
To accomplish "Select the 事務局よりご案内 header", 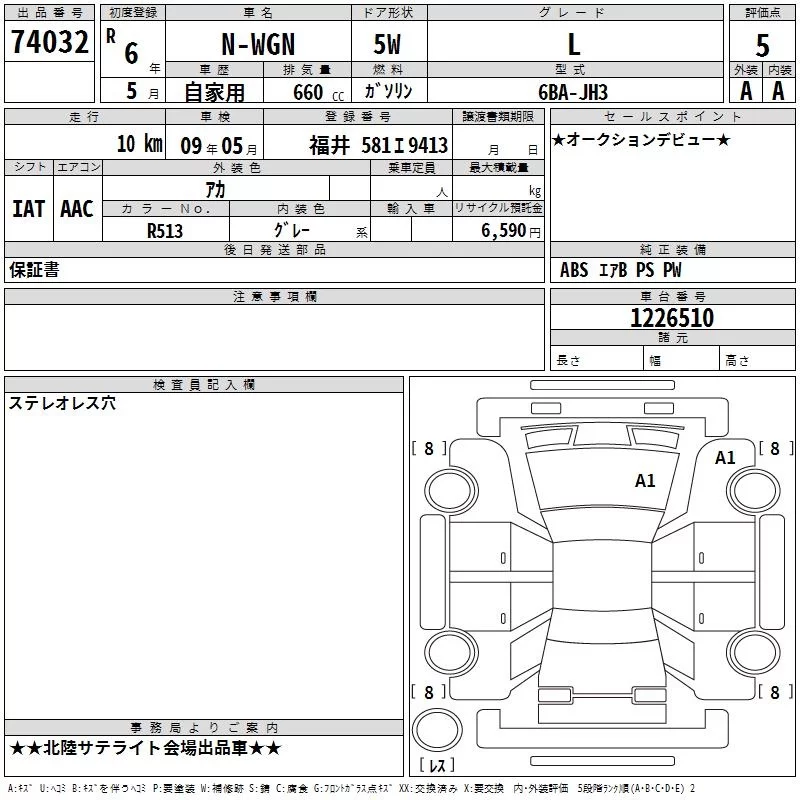I will pos(204,728).
